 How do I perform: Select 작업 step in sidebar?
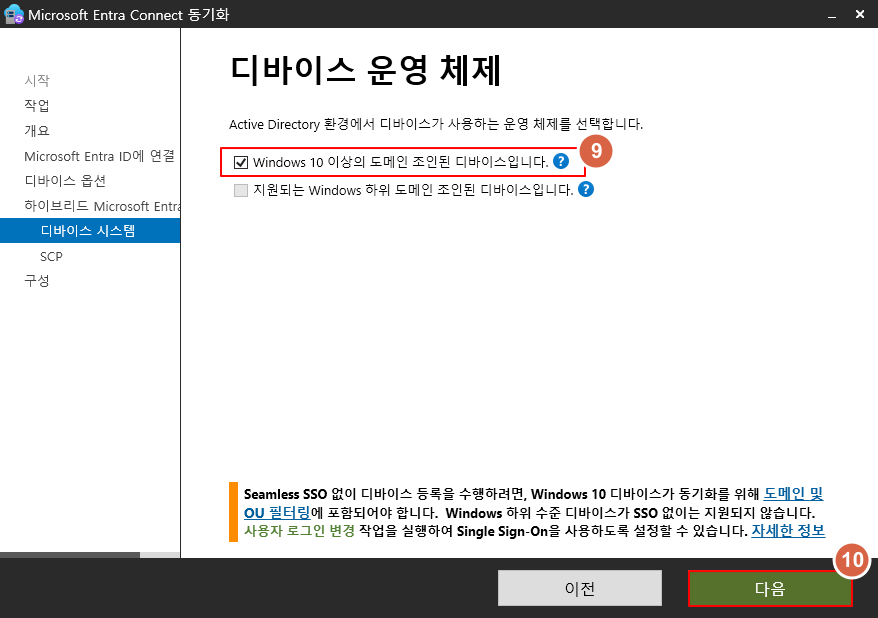(37, 105)
